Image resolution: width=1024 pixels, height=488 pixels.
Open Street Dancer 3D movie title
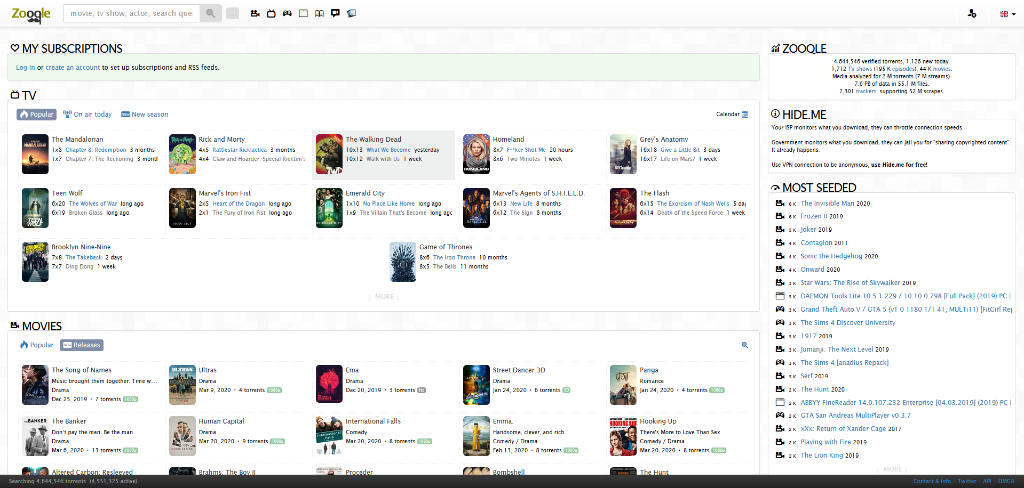[519, 370]
